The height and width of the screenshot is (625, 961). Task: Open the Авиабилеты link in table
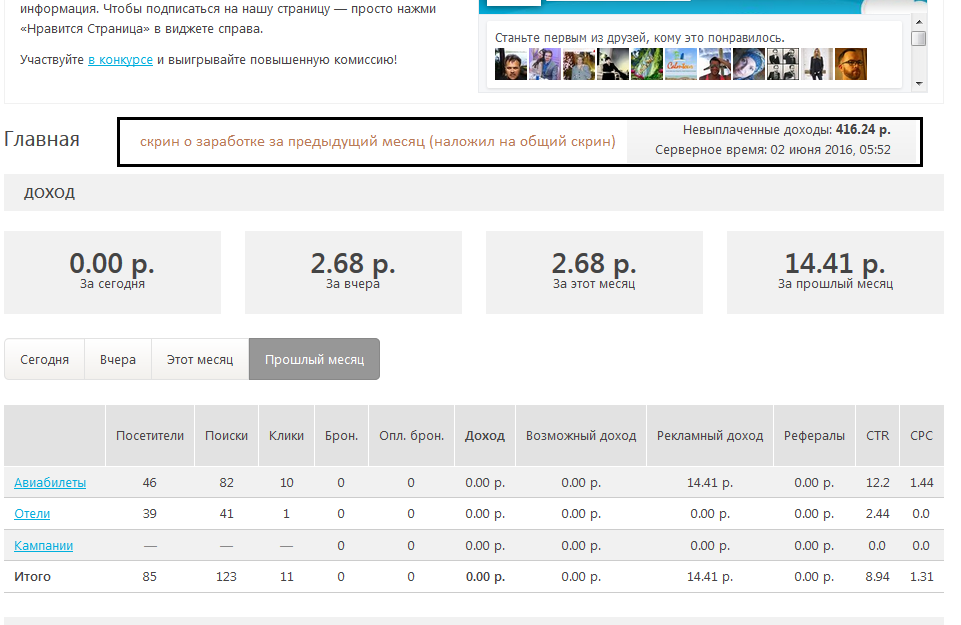tap(50, 482)
